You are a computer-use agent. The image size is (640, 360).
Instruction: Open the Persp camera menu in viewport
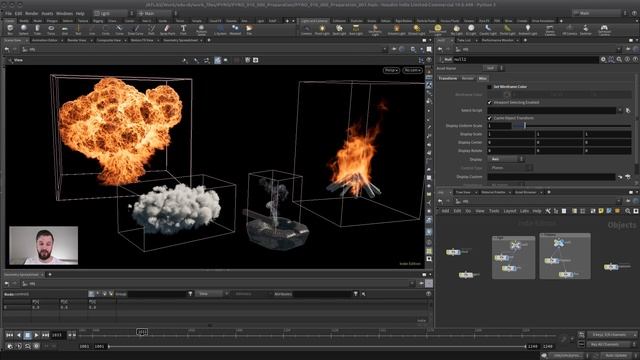391,70
